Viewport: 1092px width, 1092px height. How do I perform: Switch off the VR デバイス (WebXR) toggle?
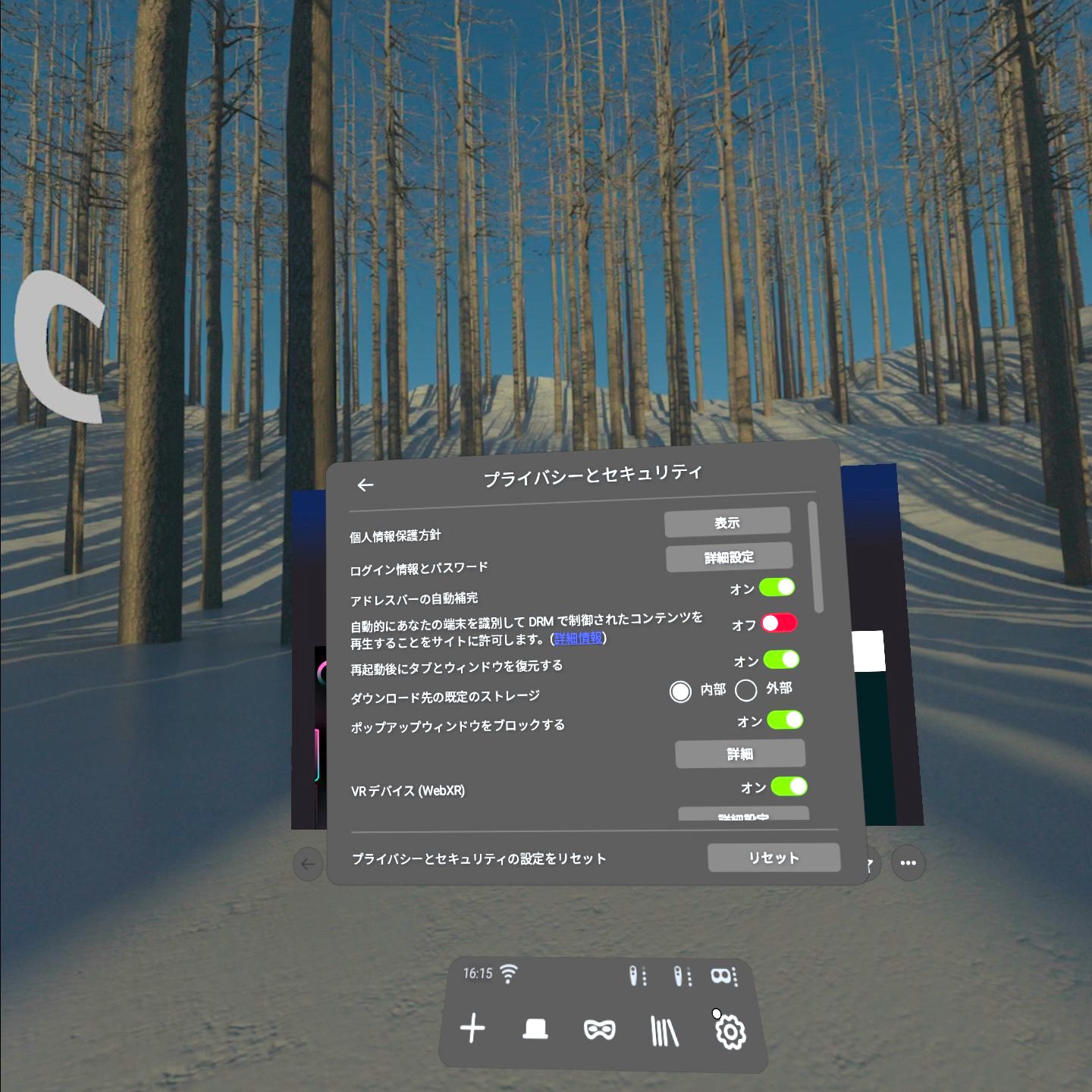pyautogui.click(x=789, y=786)
